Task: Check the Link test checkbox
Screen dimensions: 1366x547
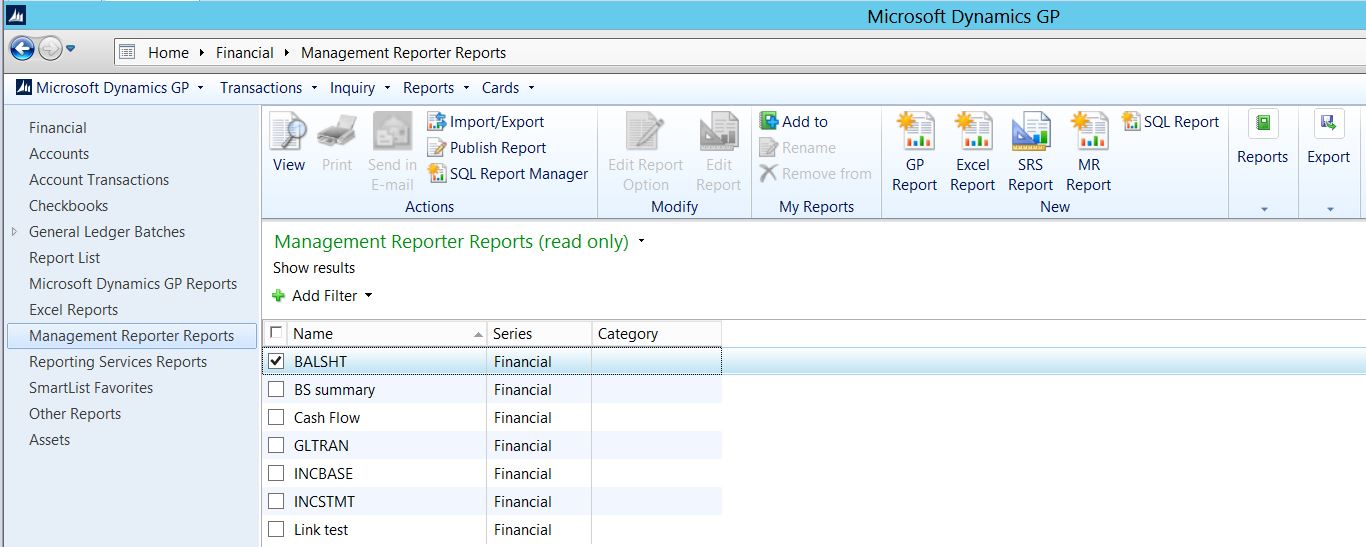Action: click(x=277, y=529)
